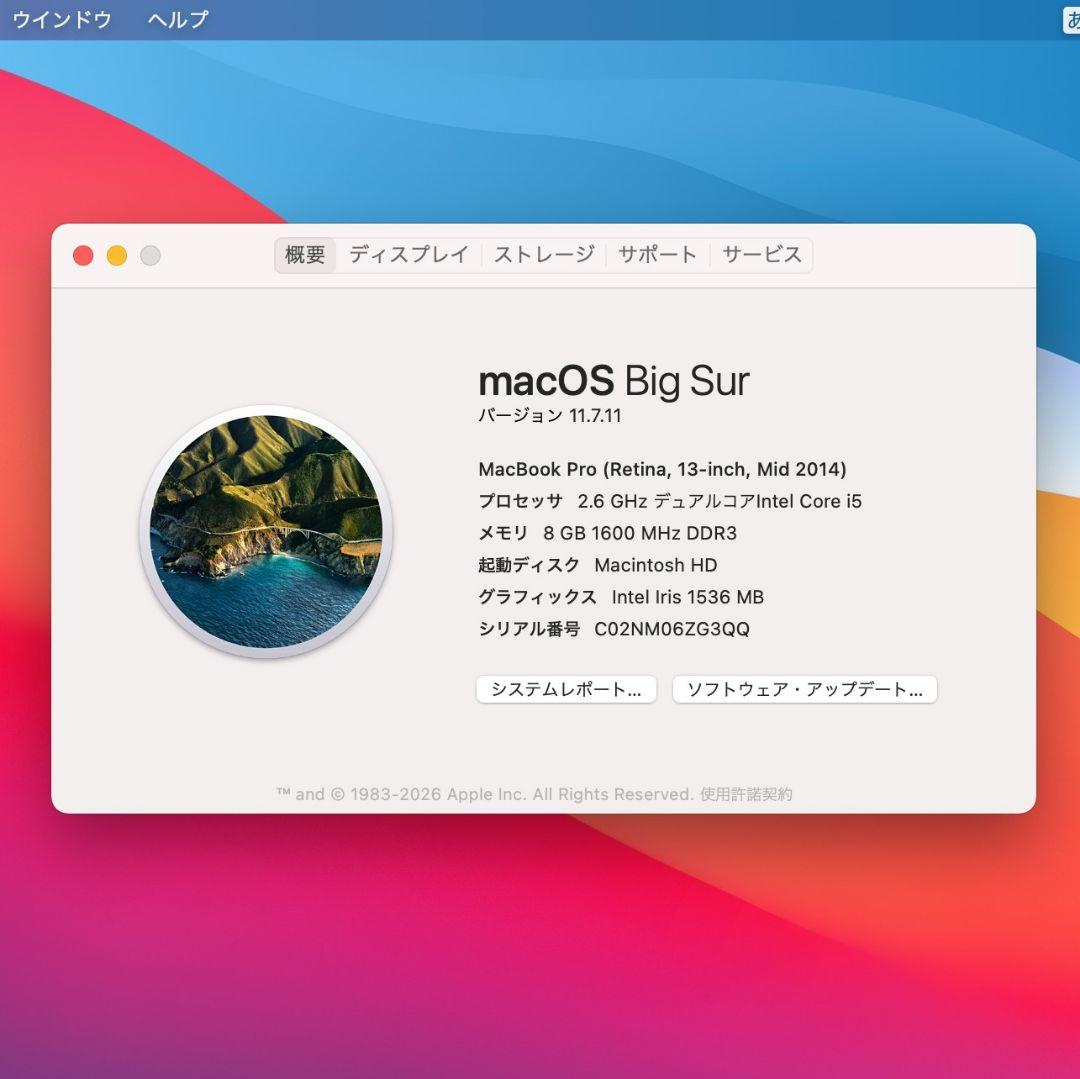Open the ウインドウ menu
Image resolution: width=1080 pixels, height=1079 pixels.
click(x=62, y=17)
